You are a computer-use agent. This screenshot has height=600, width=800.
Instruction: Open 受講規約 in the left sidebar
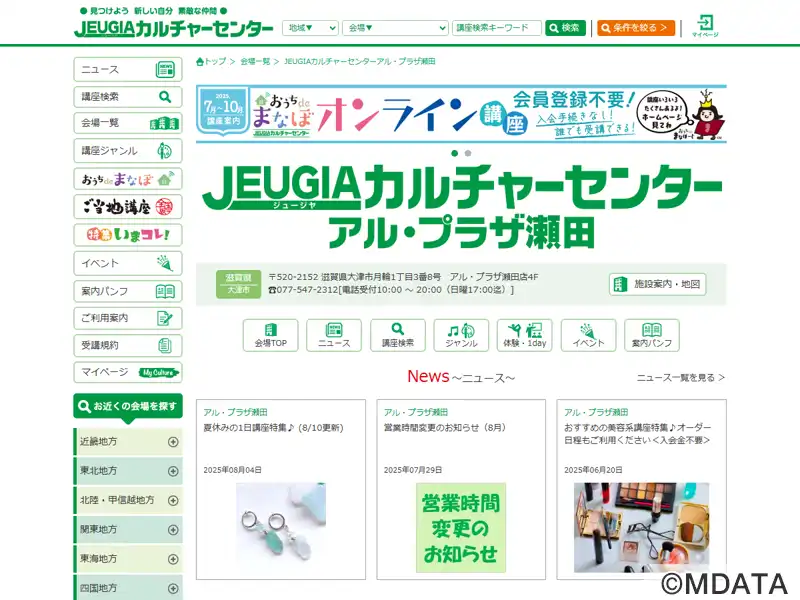[x=128, y=345]
